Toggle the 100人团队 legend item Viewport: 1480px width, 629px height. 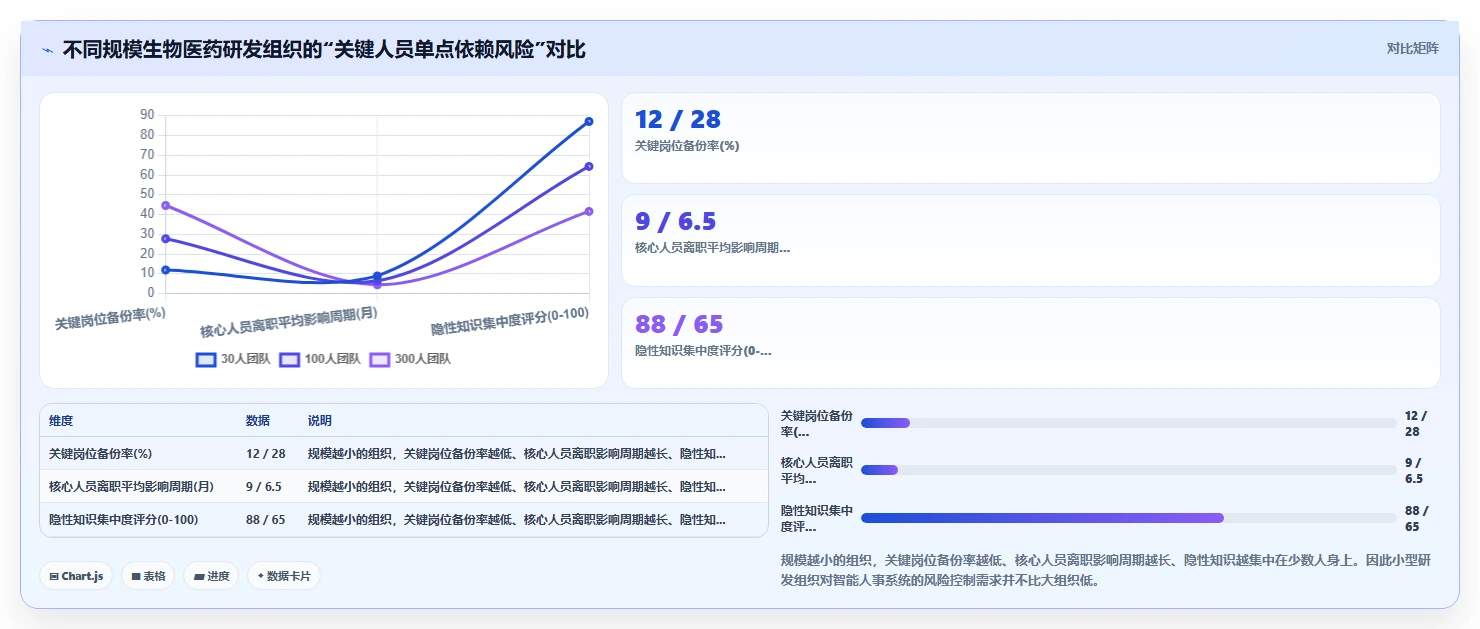click(x=320, y=360)
